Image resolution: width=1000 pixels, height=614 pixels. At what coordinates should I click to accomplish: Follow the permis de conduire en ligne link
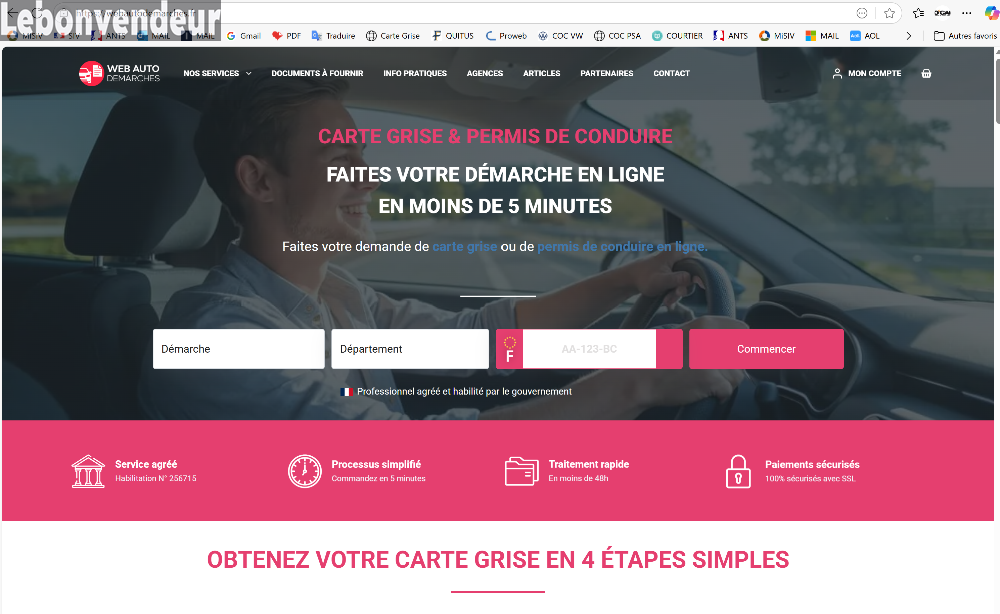[x=622, y=246]
